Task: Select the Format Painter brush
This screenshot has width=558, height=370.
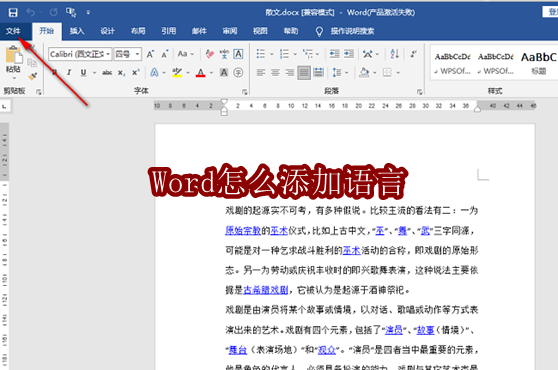Action: pyautogui.click(x=32, y=76)
